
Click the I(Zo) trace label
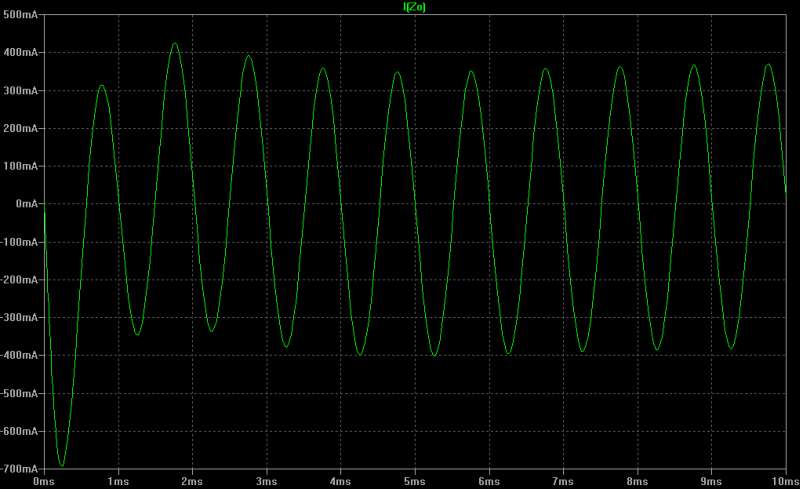coord(414,7)
